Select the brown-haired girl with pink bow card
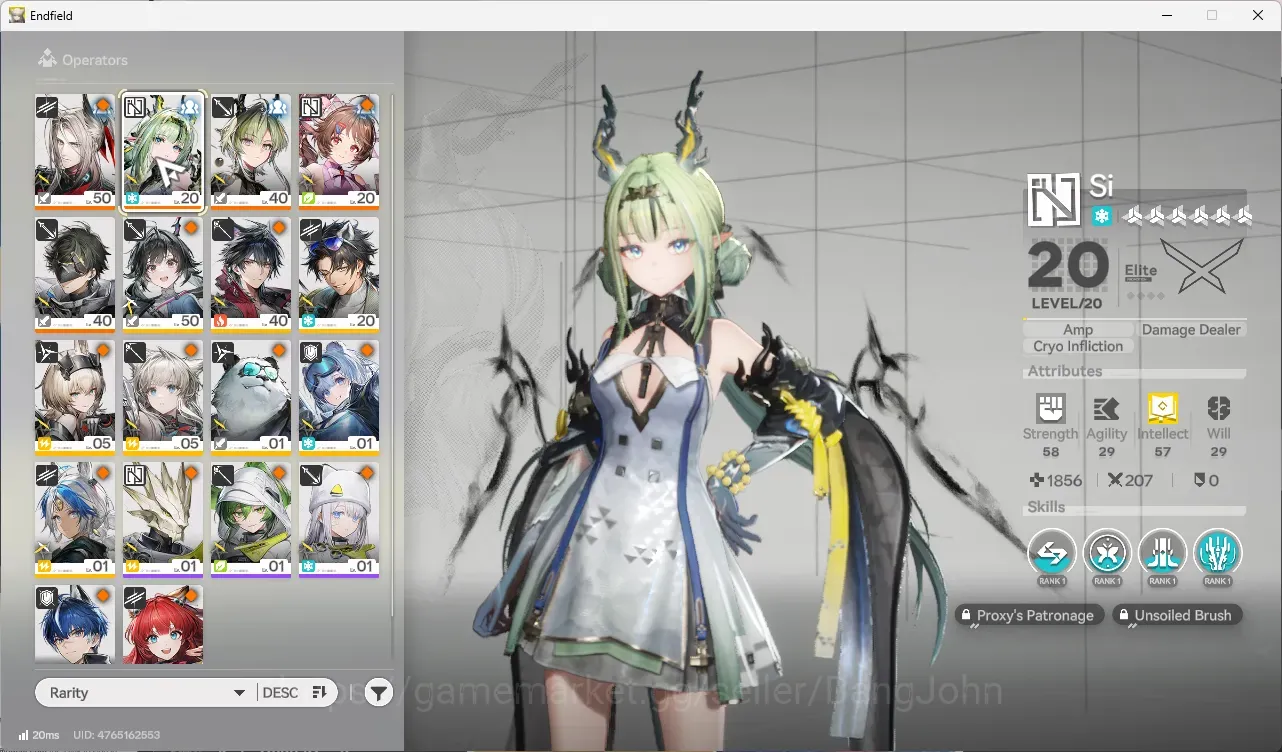The image size is (1282, 752). point(339,152)
